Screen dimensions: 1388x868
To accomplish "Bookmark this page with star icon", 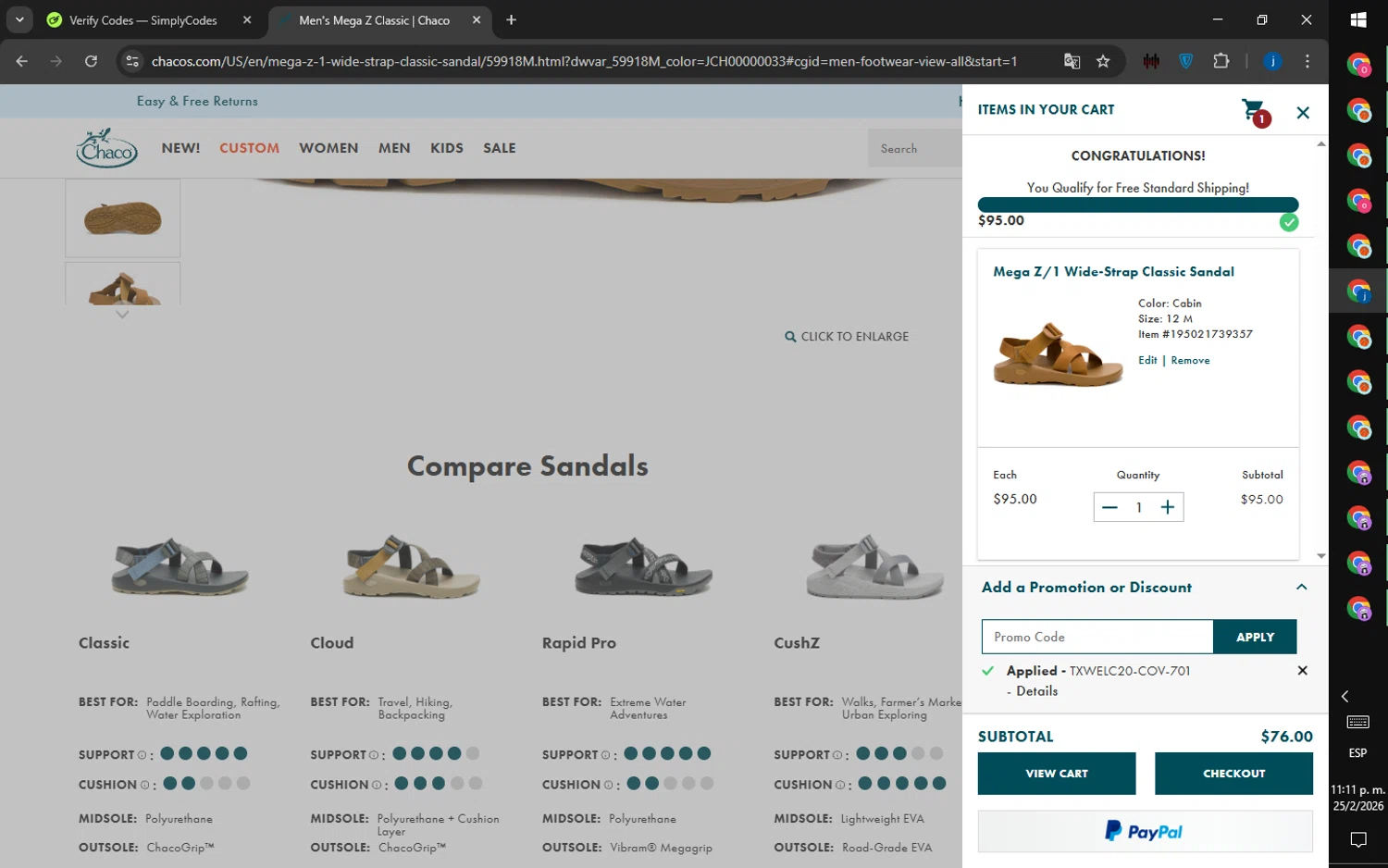I will pos(1103,61).
